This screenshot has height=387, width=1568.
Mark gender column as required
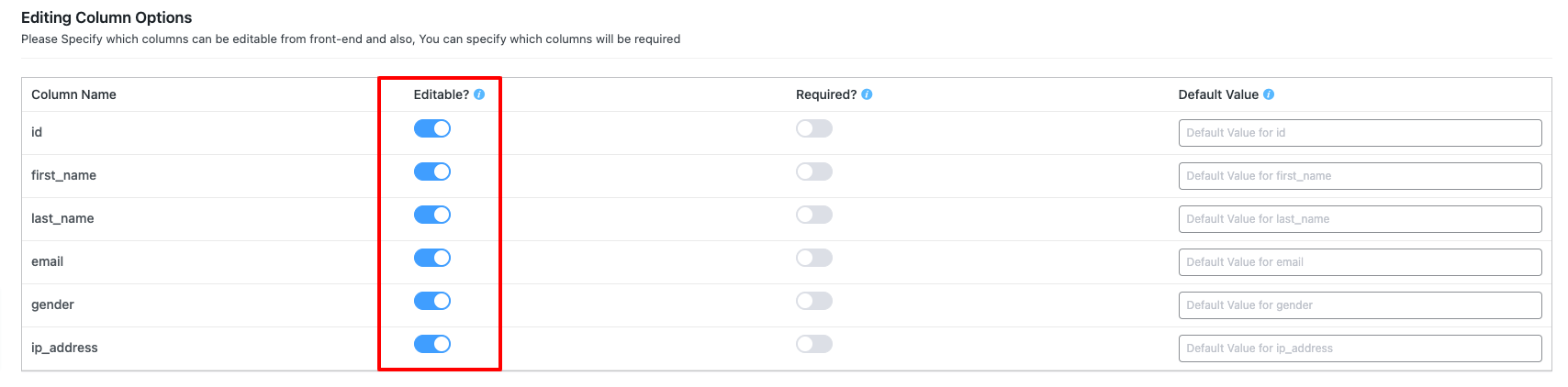[814, 301]
